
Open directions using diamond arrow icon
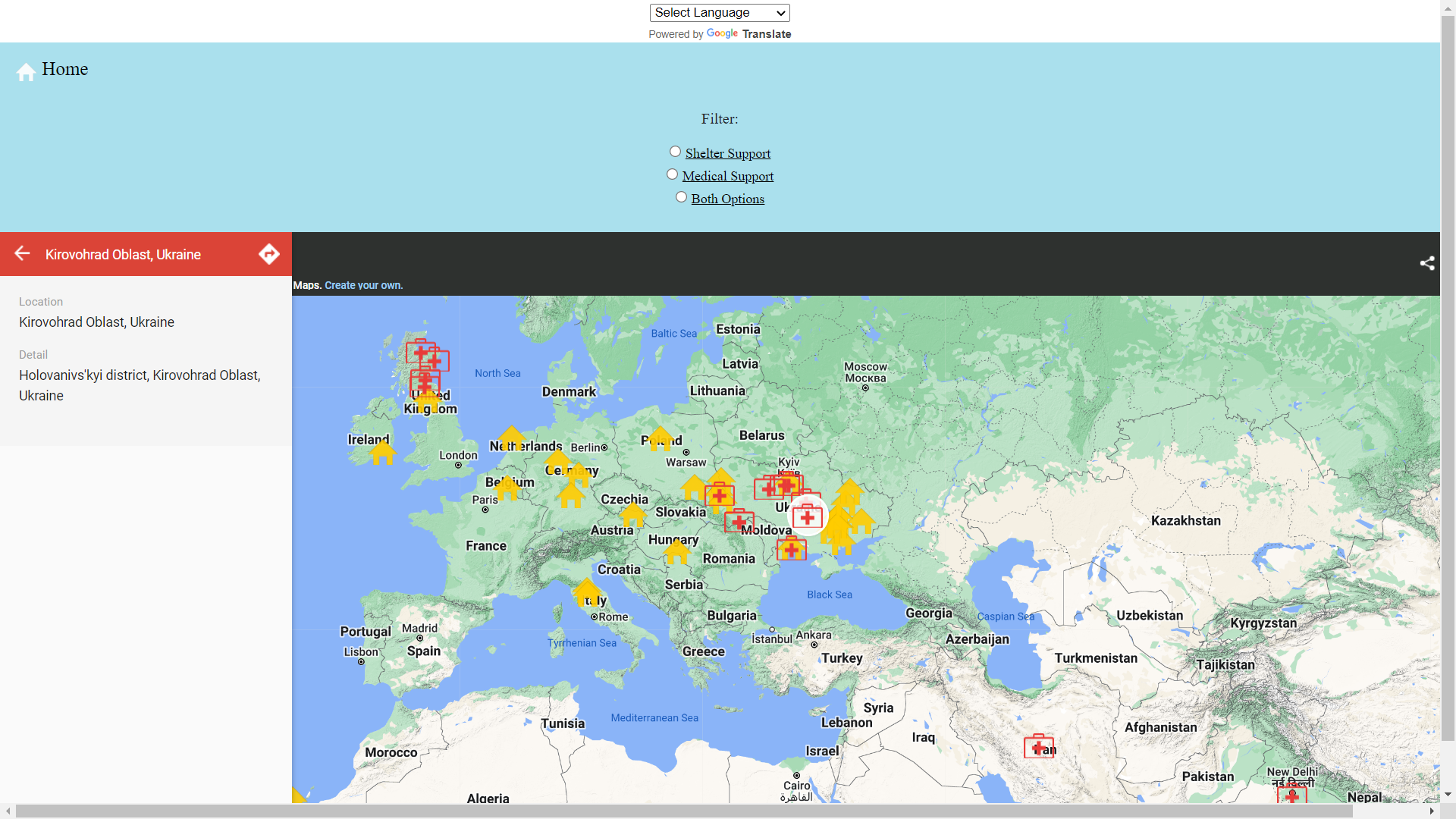[268, 253]
